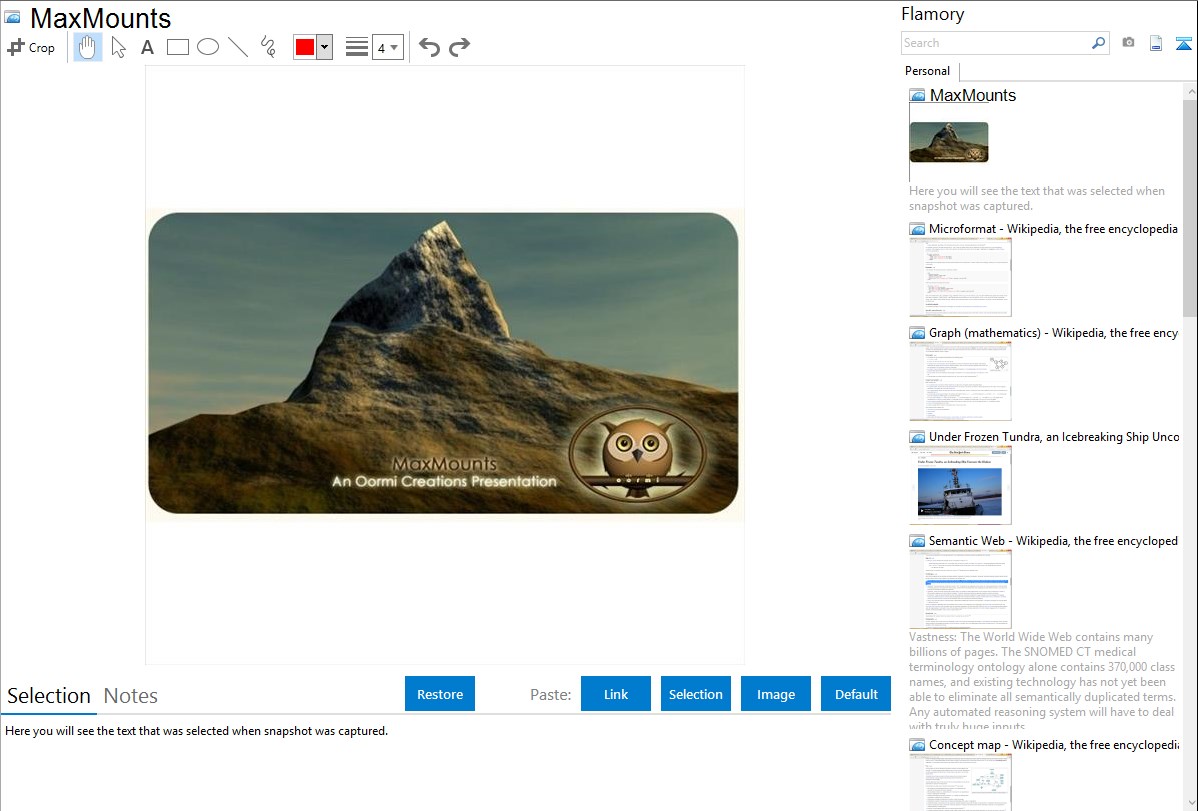The image size is (1198, 811).
Task: Click the icon beside Under Frozen Tundra entry
Action: click(x=918, y=437)
